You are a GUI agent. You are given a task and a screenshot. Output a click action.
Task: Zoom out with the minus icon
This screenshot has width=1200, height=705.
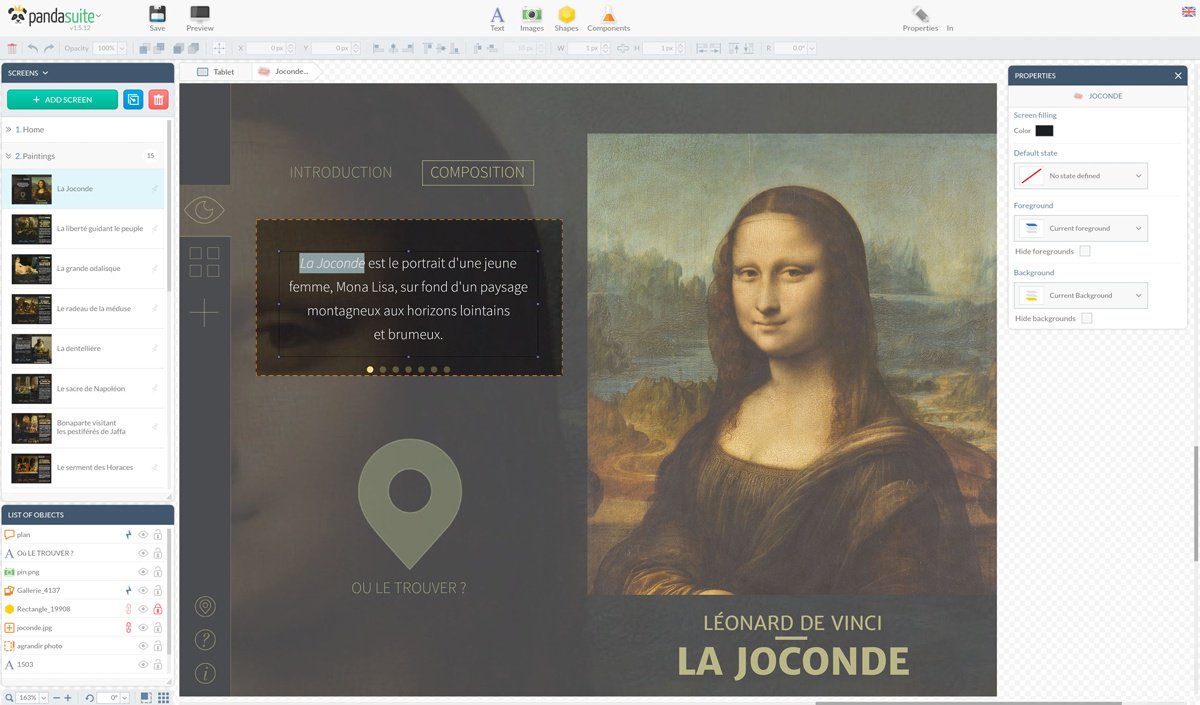click(x=56, y=697)
